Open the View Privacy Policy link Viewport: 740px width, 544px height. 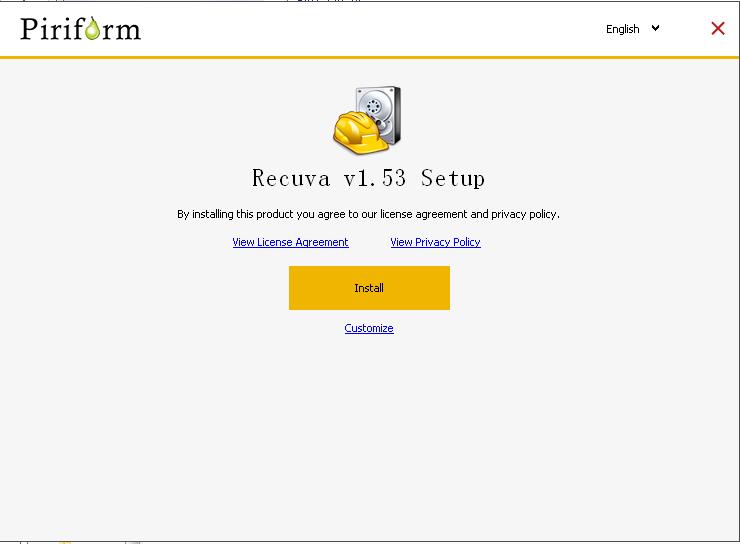point(435,242)
